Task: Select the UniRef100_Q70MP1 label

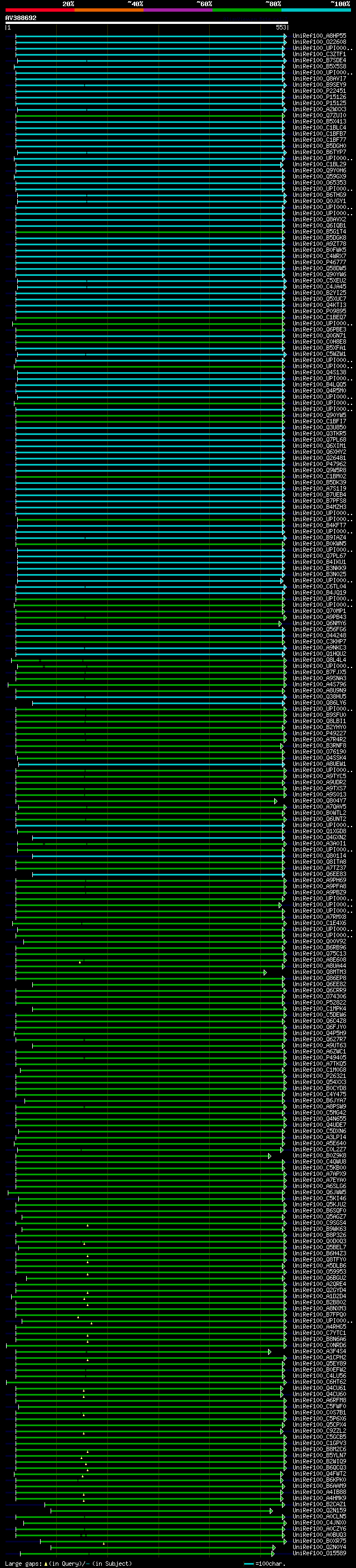Action: pos(319,611)
